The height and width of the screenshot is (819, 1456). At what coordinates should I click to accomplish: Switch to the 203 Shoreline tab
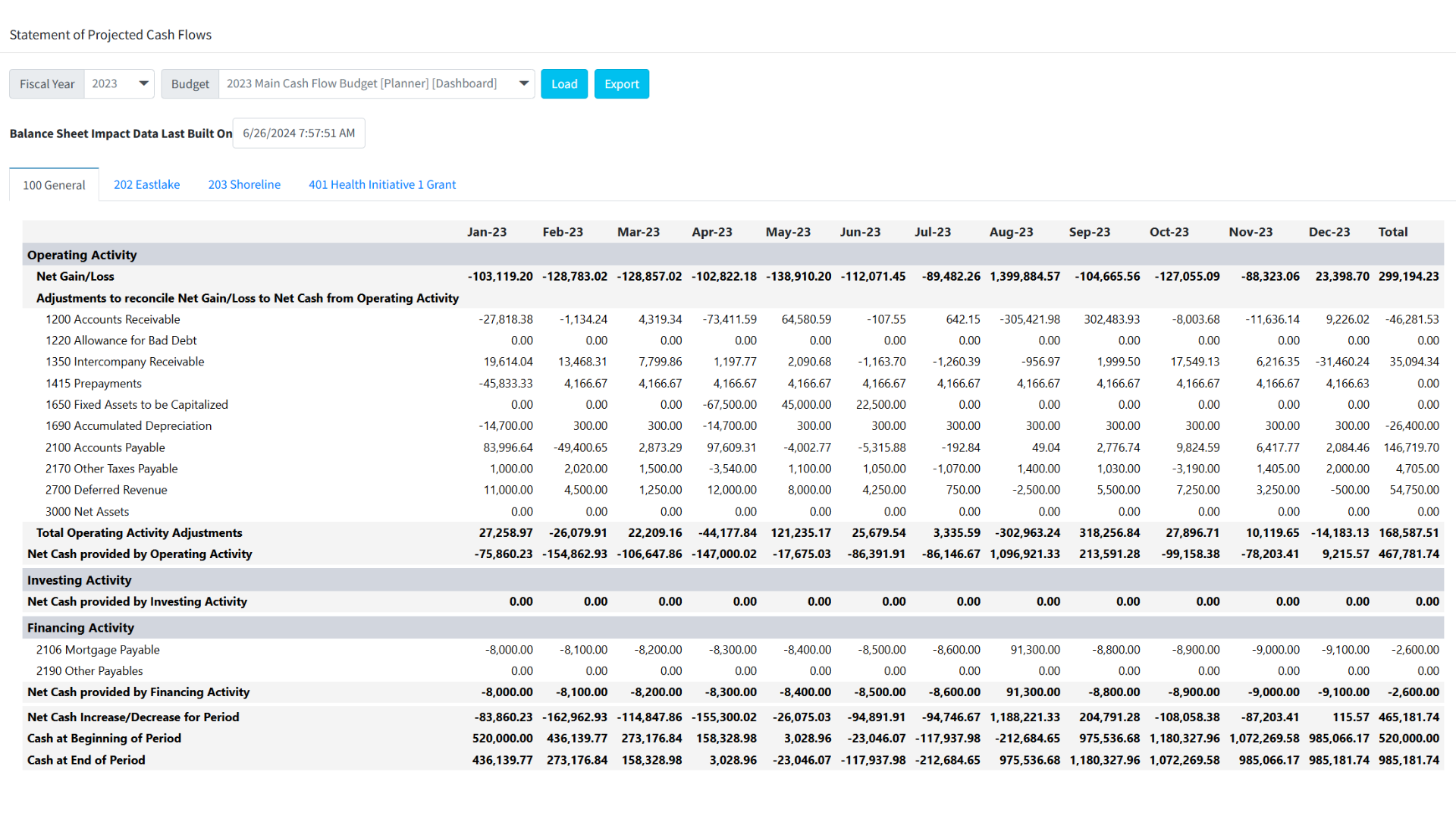pyautogui.click(x=244, y=184)
